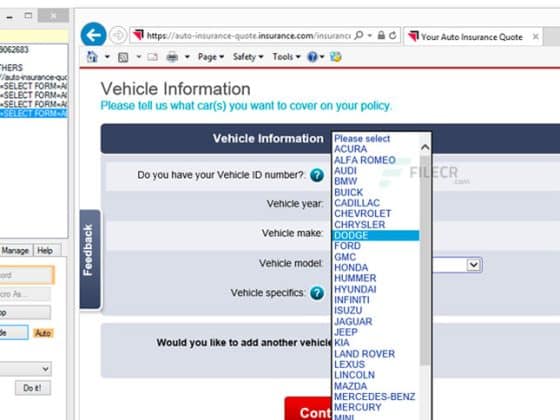Select MERCURY in make list

click(x=358, y=407)
